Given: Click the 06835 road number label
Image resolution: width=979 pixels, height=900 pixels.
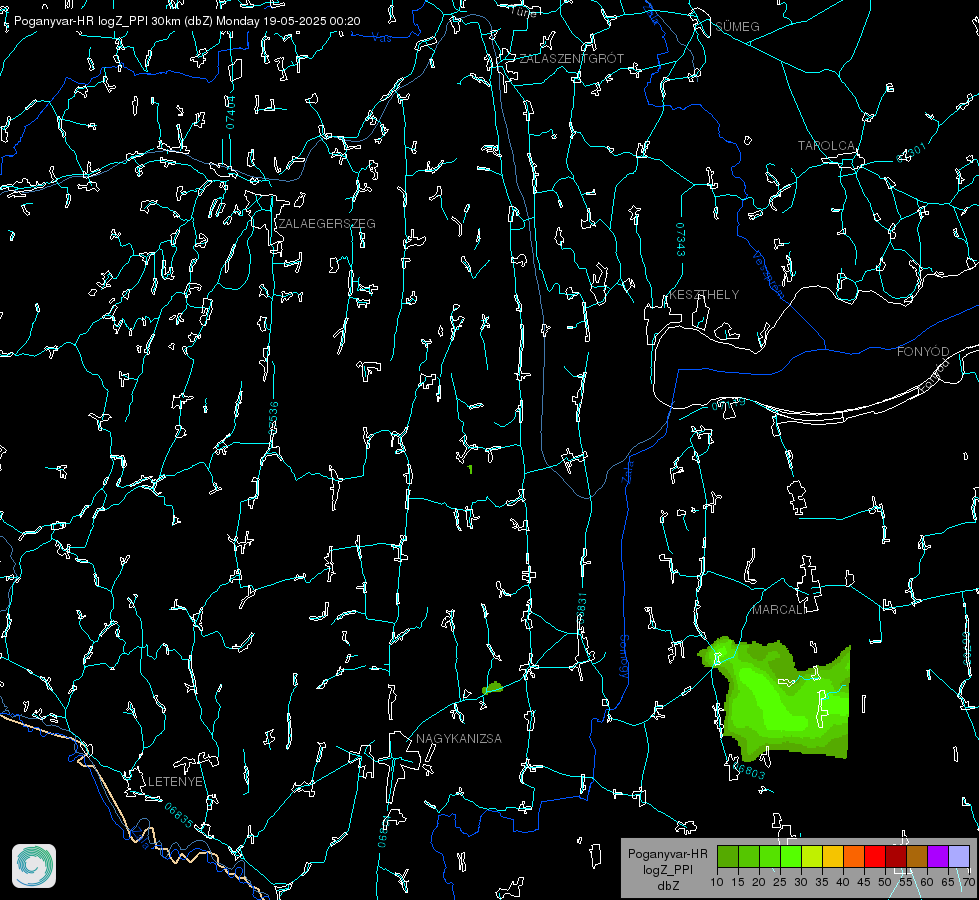Looking at the screenshot, I should [x=179, y=816].
